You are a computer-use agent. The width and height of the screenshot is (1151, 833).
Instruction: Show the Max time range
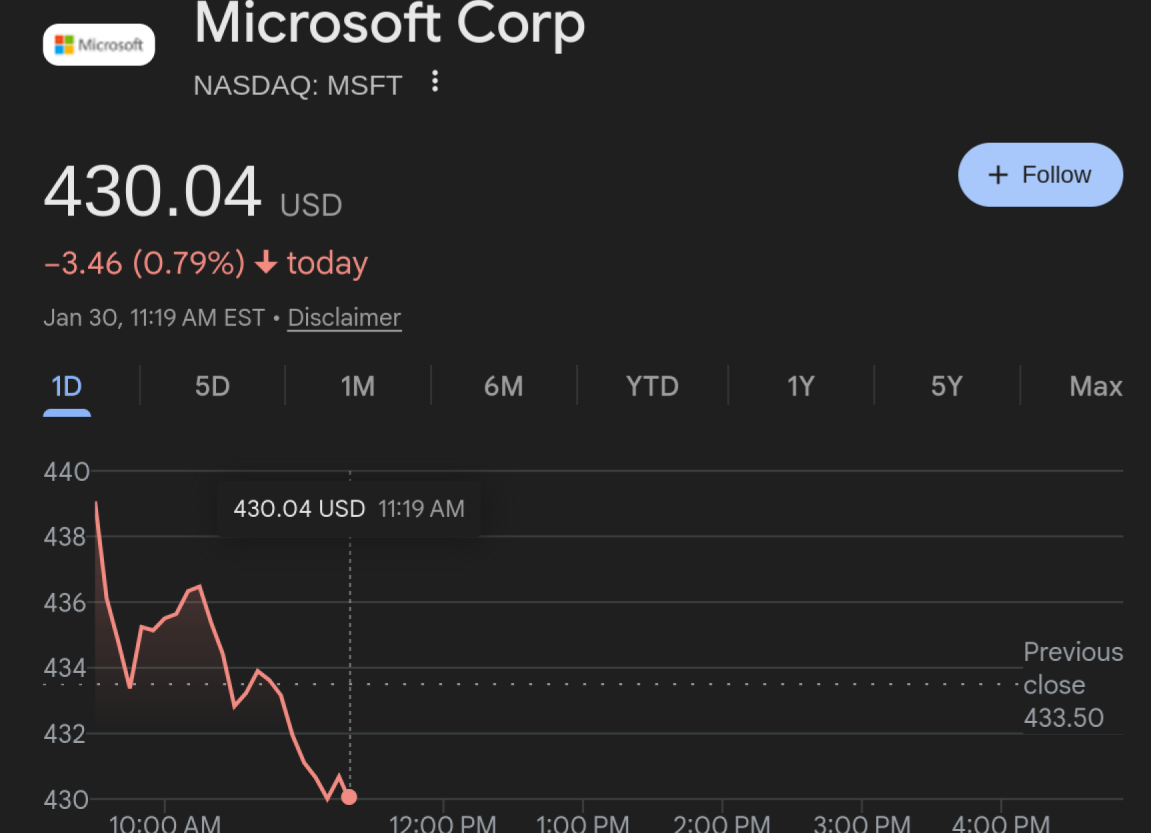[1095, 386]
